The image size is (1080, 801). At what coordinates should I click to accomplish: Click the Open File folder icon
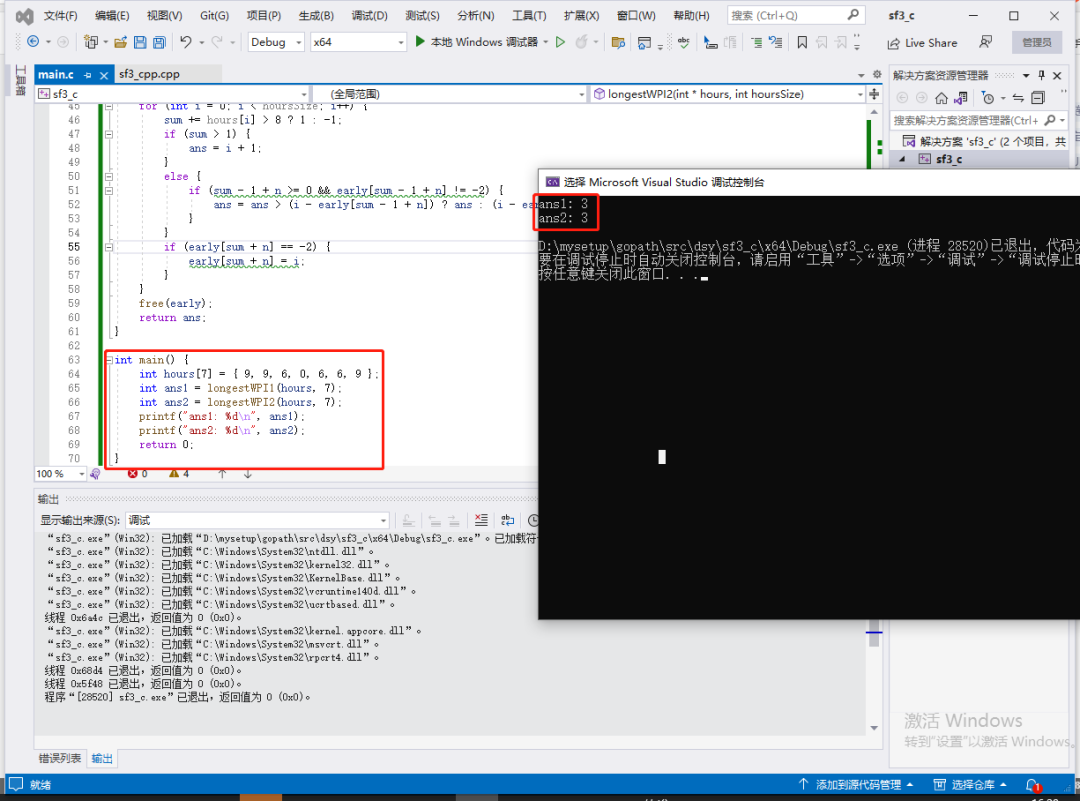(121, 42)
